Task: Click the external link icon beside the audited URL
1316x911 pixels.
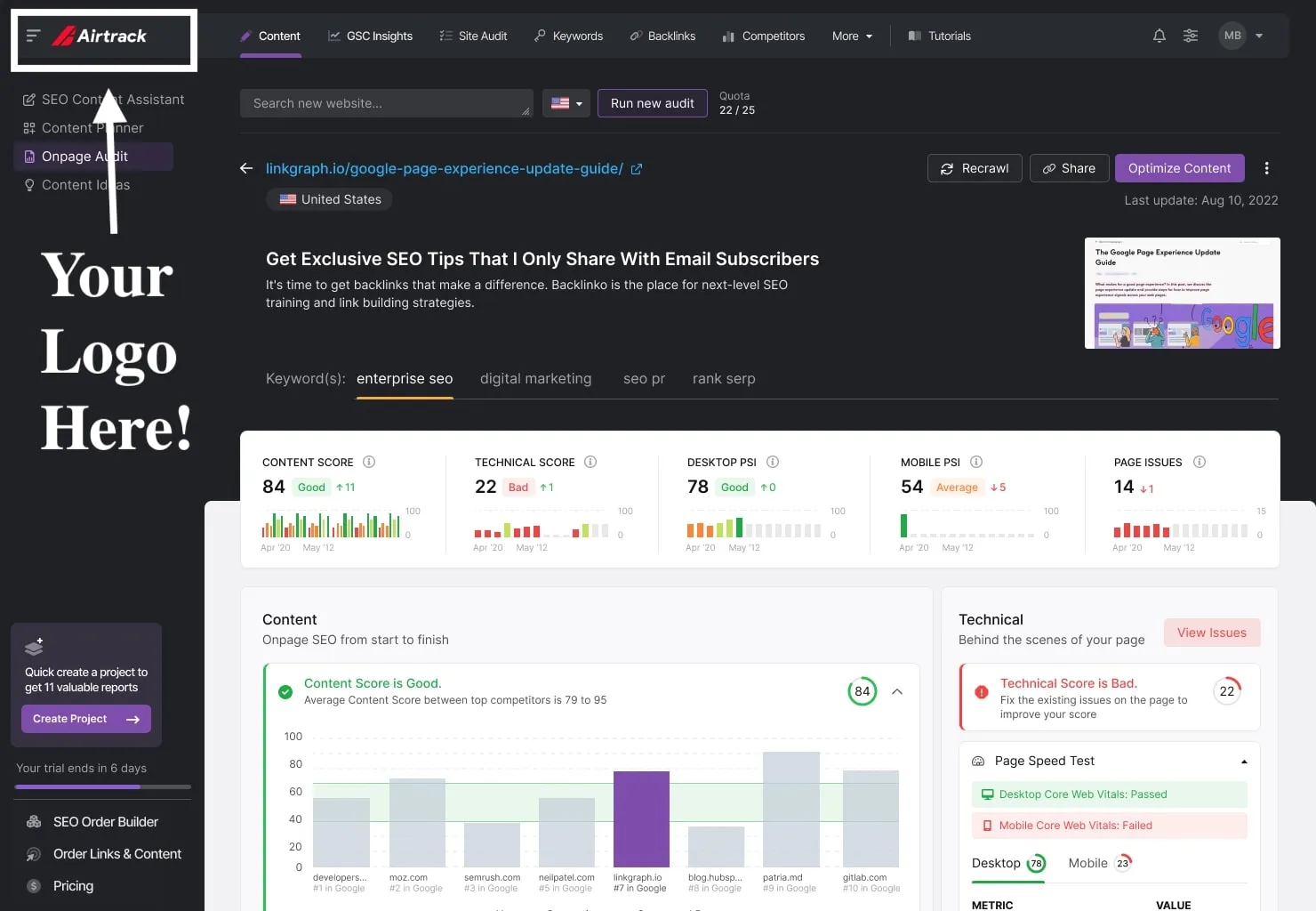Action: [x=636, y=168]
